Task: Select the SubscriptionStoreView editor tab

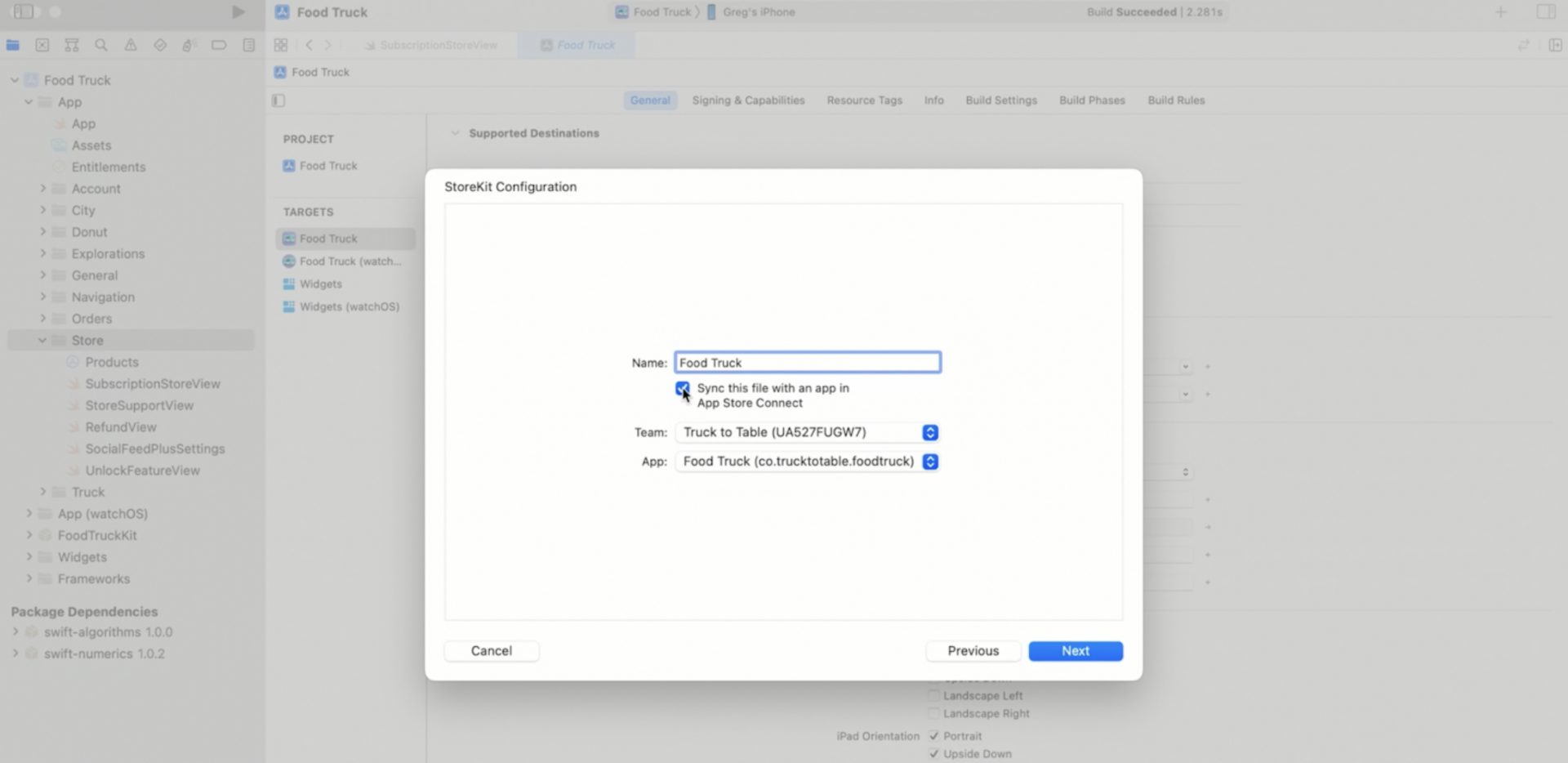Action: pyautogui.click(x=431, y=45)
